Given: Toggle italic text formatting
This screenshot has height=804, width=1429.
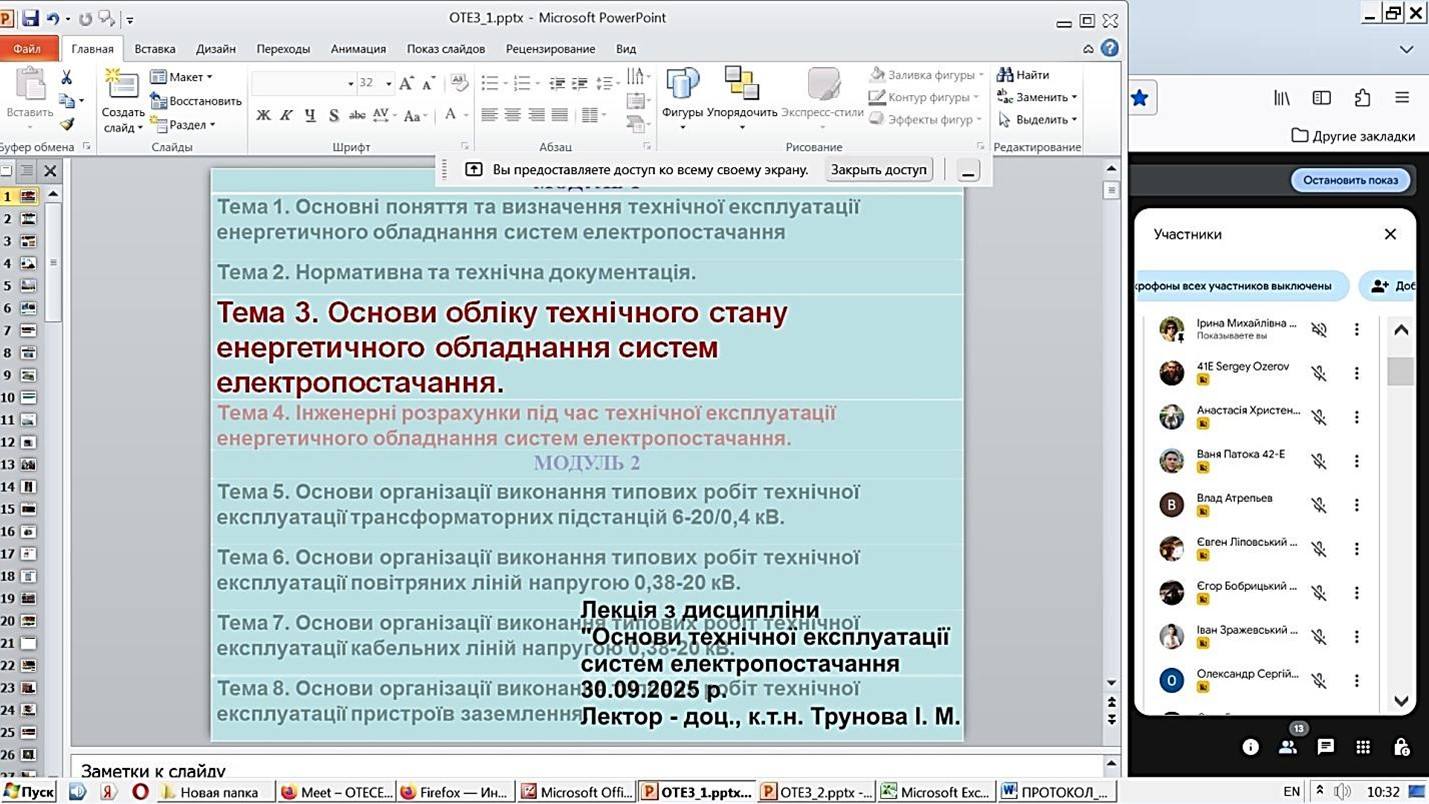Looking at the screenshot, I should pos(286,115).
